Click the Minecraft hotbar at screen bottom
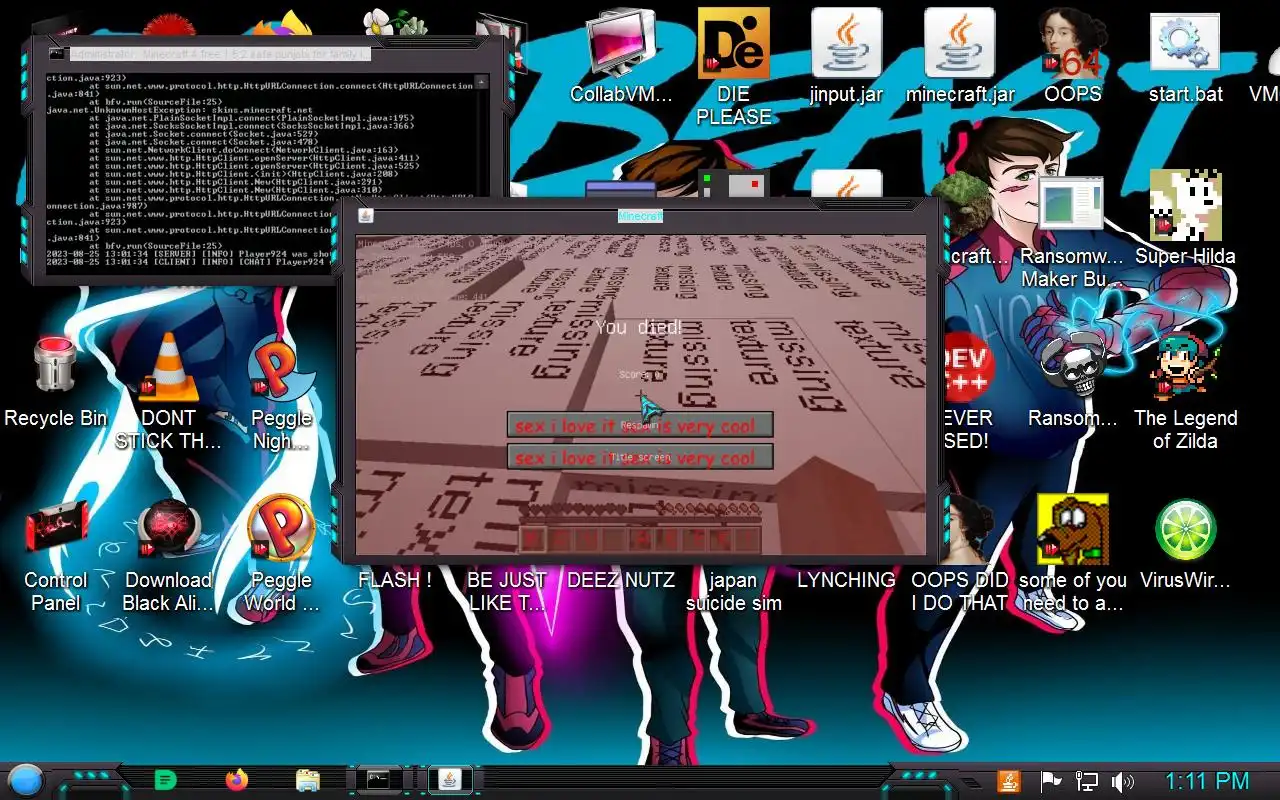This screenshot has width=1280, height=800. tap(640, 539)
